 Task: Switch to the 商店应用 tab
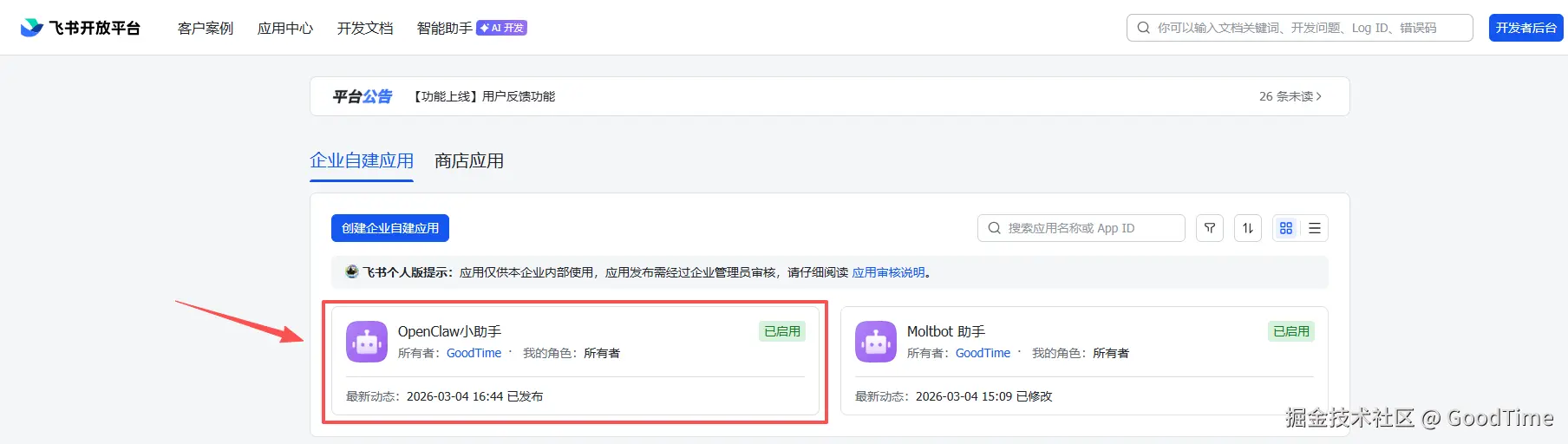[x=469, y=160]
